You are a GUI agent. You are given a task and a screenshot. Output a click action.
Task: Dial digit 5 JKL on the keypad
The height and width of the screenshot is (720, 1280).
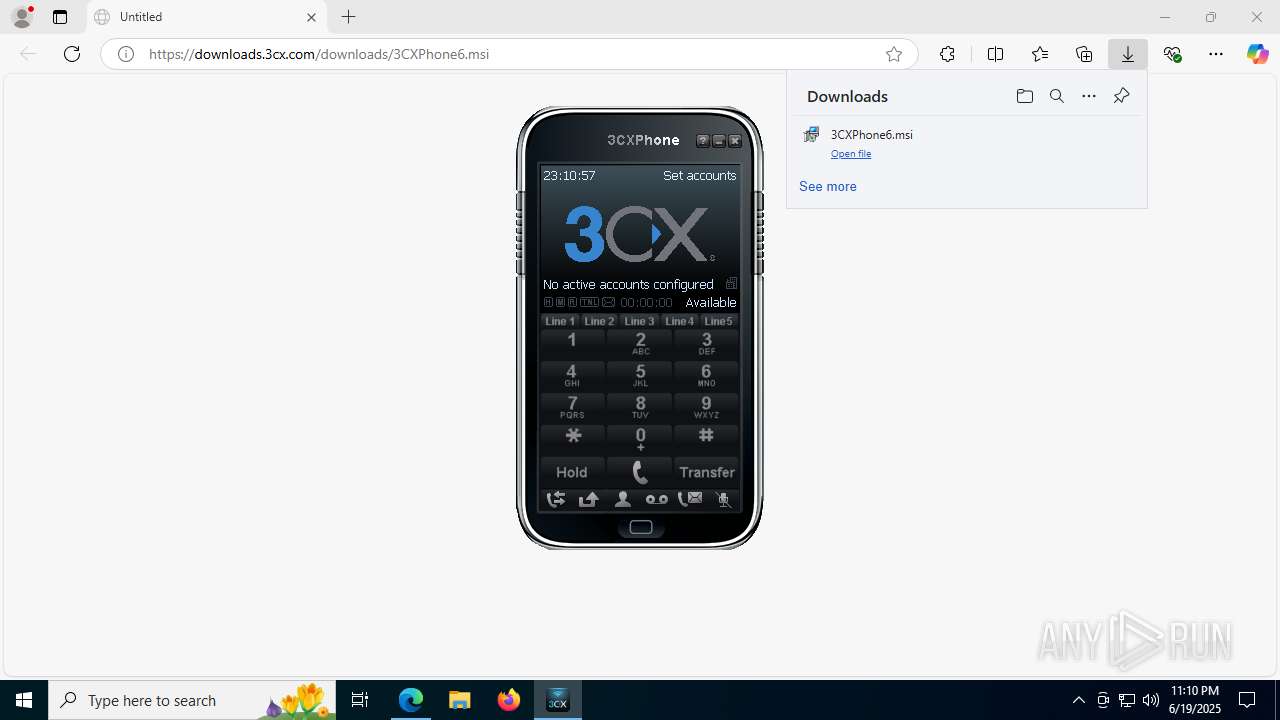click(640, 375)
